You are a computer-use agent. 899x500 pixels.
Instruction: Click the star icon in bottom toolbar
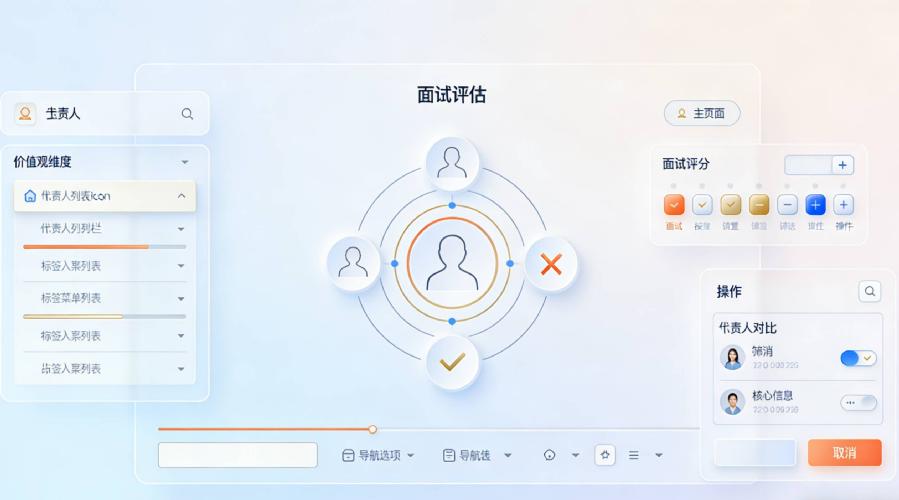[x=605, y=455]
